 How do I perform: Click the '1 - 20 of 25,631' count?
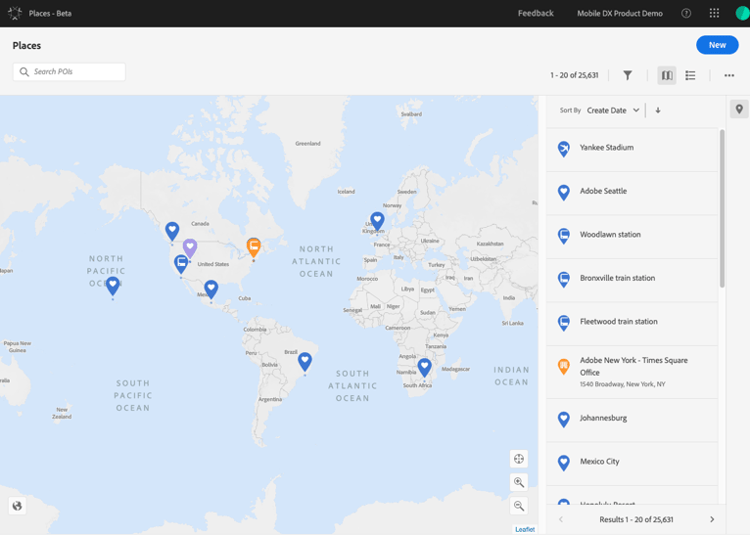click(574, 75)
